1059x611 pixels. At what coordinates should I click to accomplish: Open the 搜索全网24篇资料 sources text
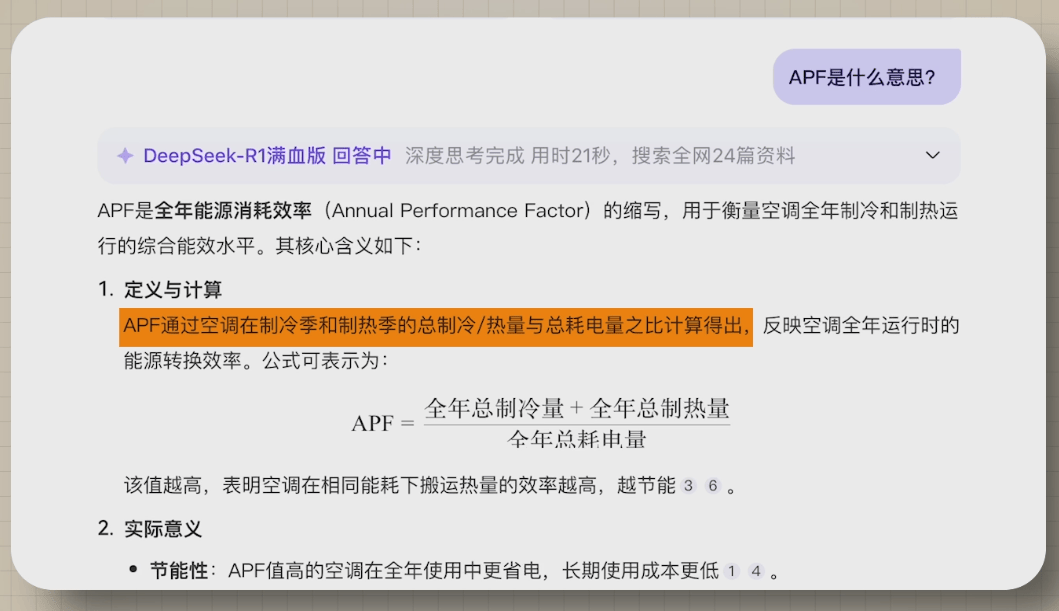click(x=713, y=156)
